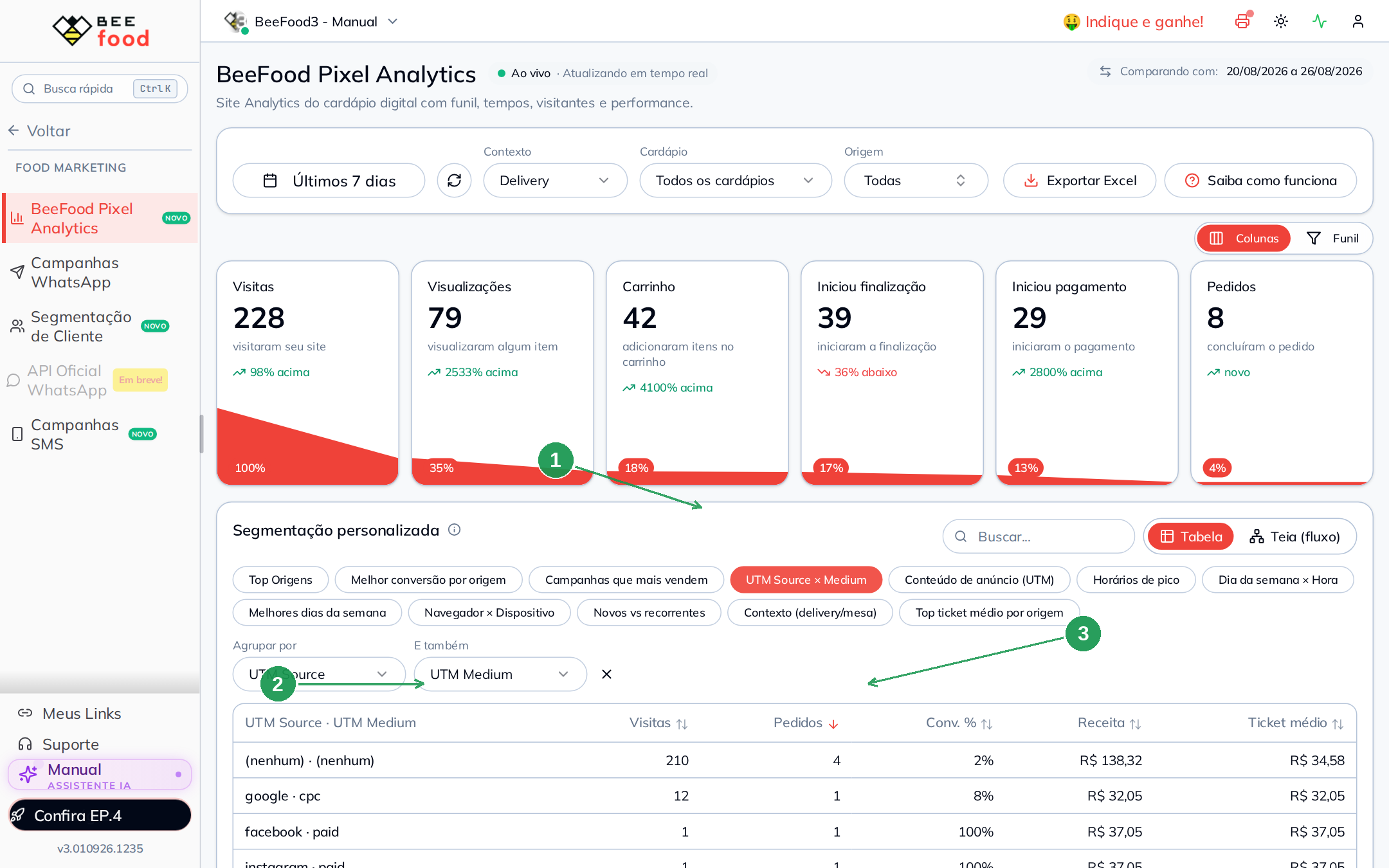Click the refresh data icon button
1389x868 pixels.
[454, 181]
